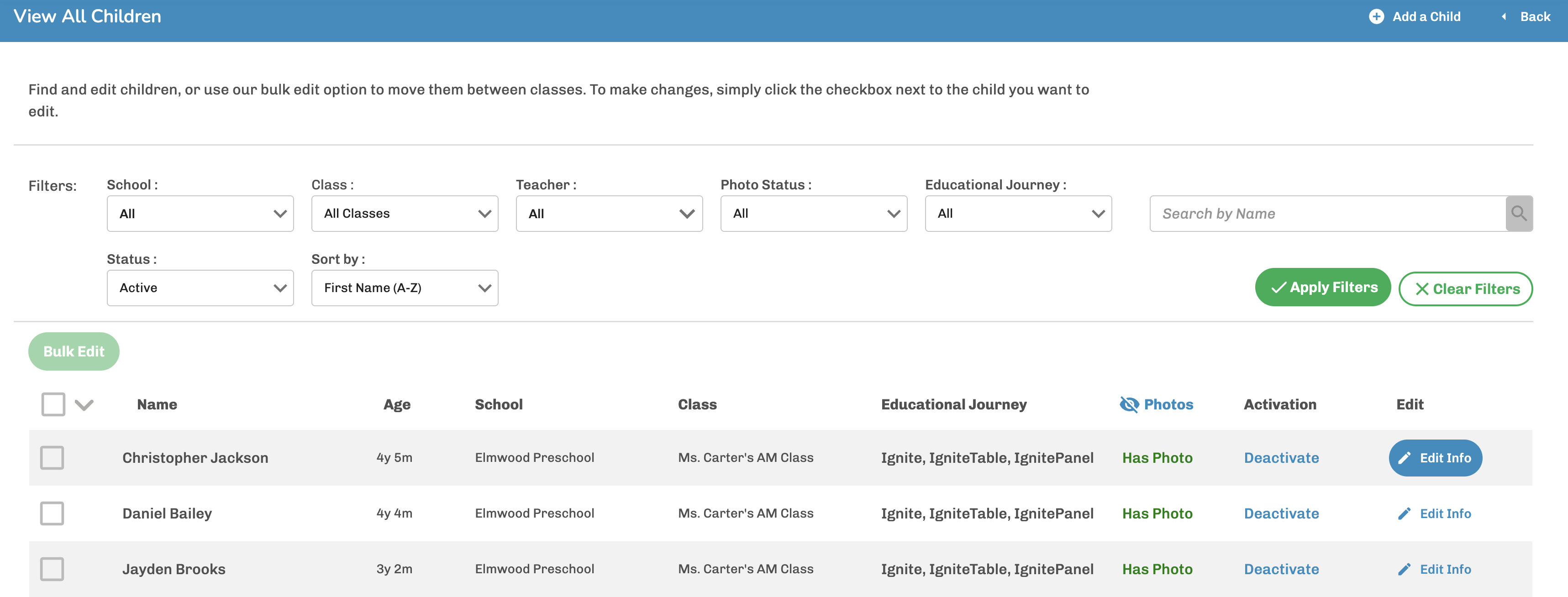The image size is (1568, 597).
Task: Click age 3y 2m cell
Action: pyautogui.click(x=394, y=569)
